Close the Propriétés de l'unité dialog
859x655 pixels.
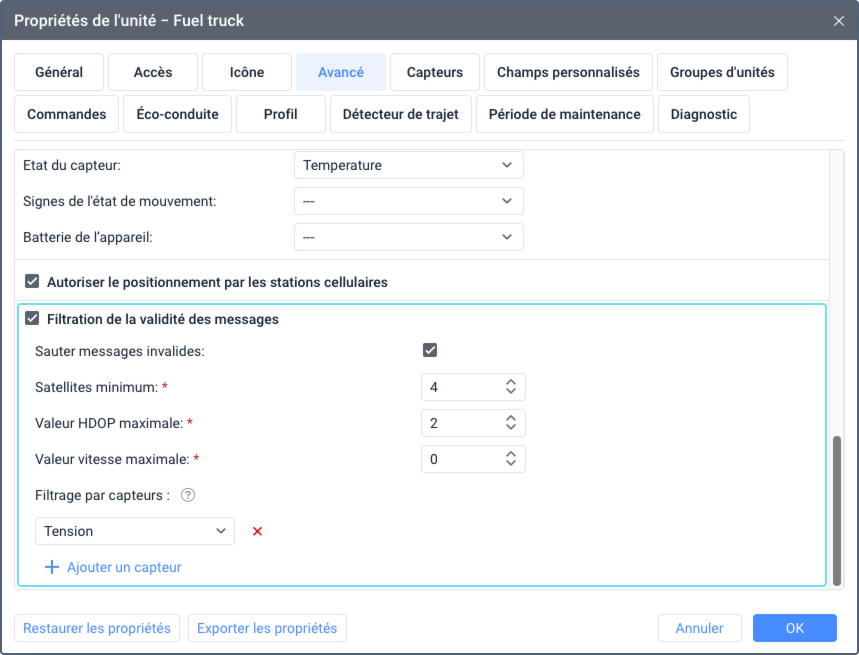tap(838, 20)
